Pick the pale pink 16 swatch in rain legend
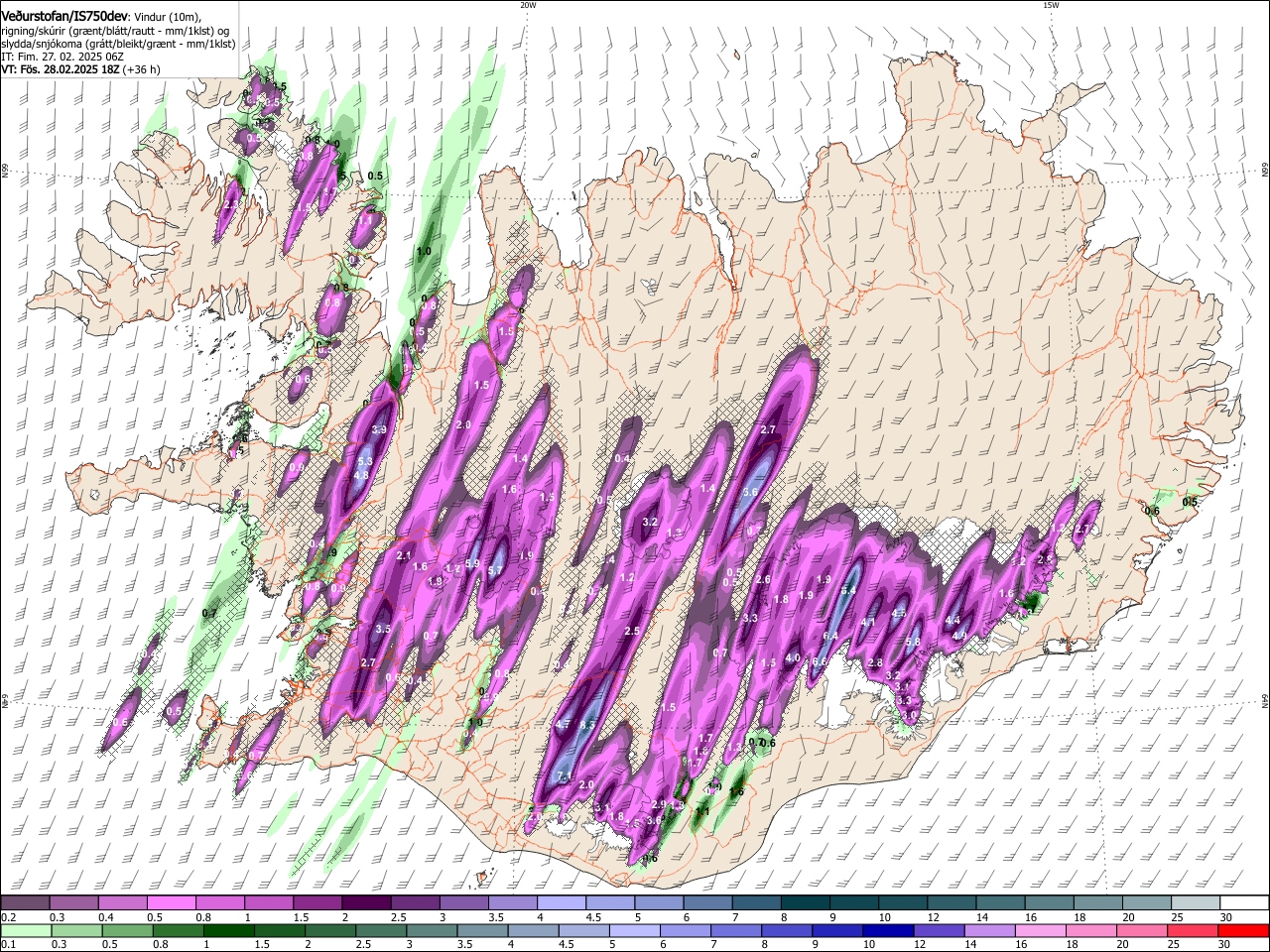Viewport: 1270px width, 952px height. click(x=1041, y=930)
